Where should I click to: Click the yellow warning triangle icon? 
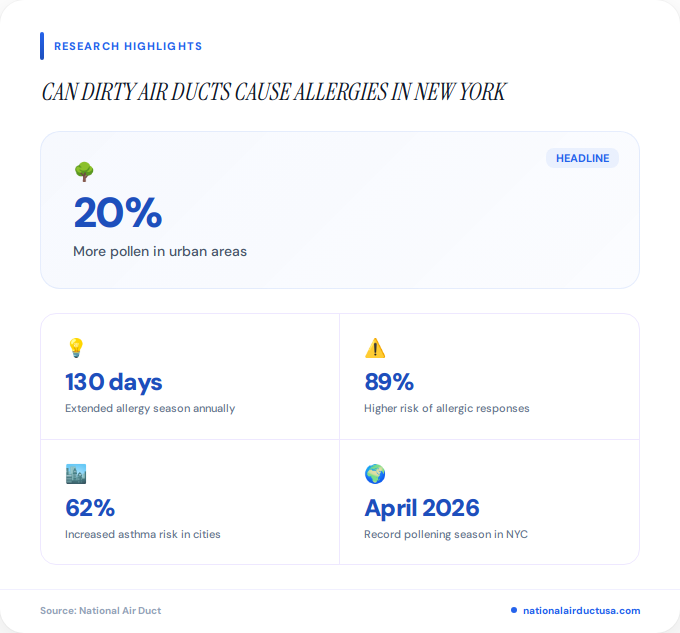[x=375, y=348]
